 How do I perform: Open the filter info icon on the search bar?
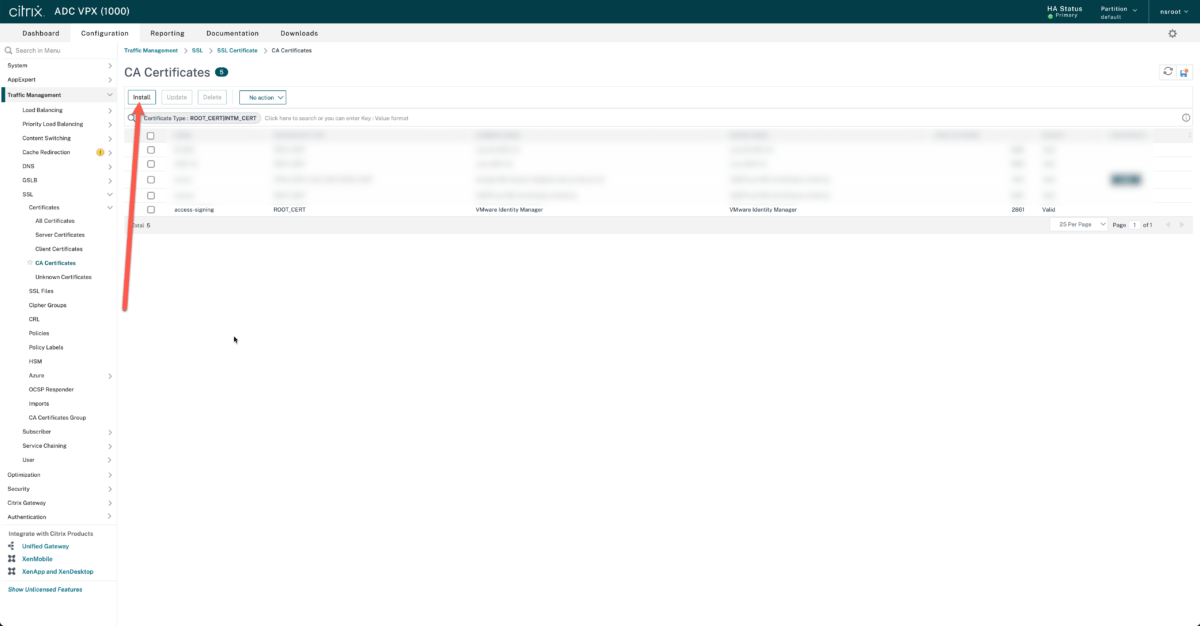1186,117
